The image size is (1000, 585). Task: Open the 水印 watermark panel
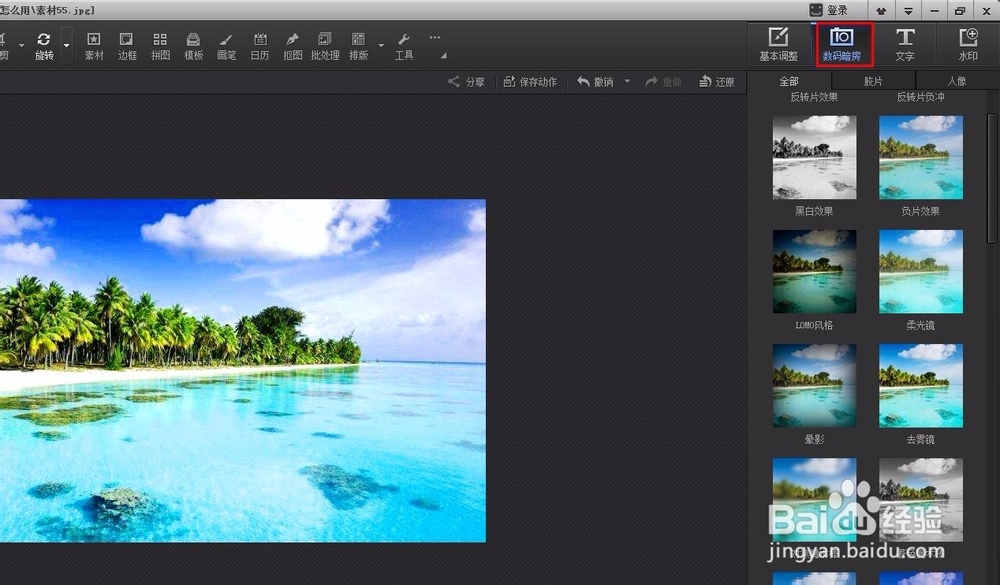pyautogui.click(x=968, y=44)
